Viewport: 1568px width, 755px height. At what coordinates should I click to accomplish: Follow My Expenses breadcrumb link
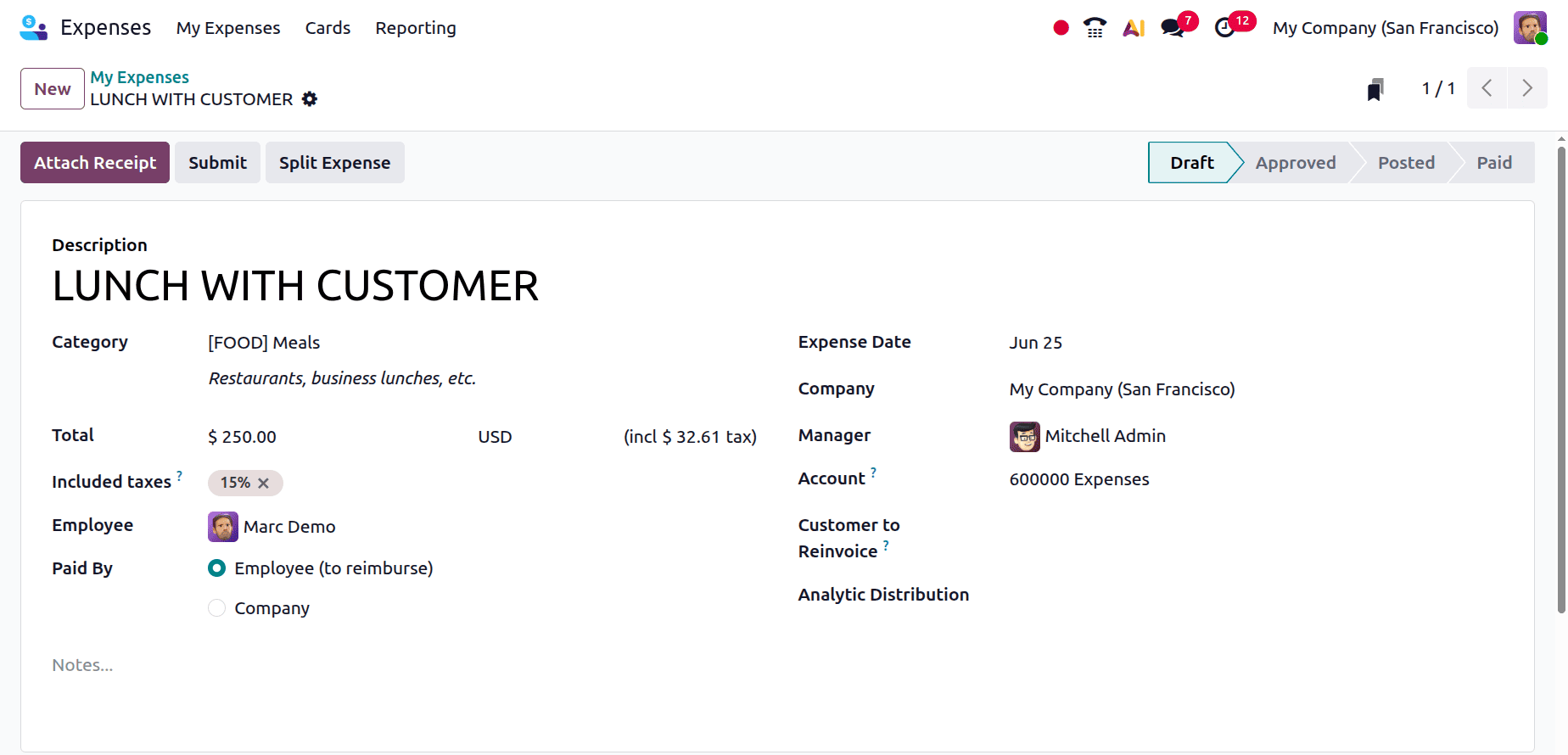[x=140, y=77]
